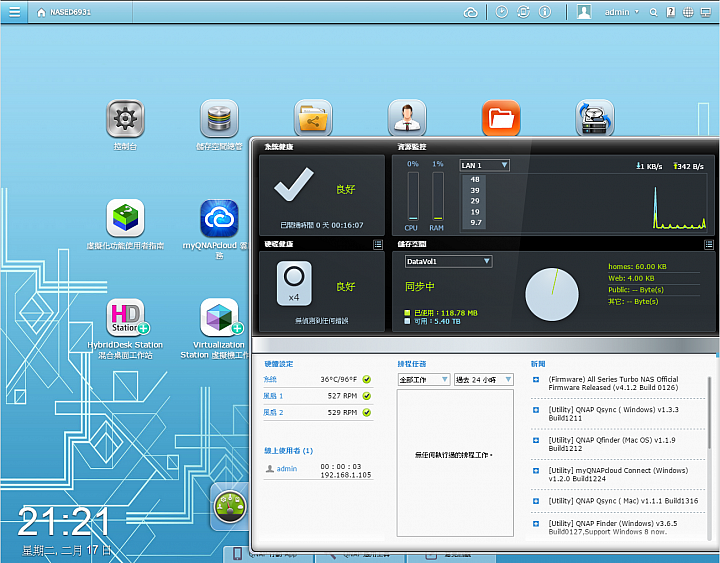Open the Backup Station drive icon
Screen dimensions: 720x563
click(595, 118)
